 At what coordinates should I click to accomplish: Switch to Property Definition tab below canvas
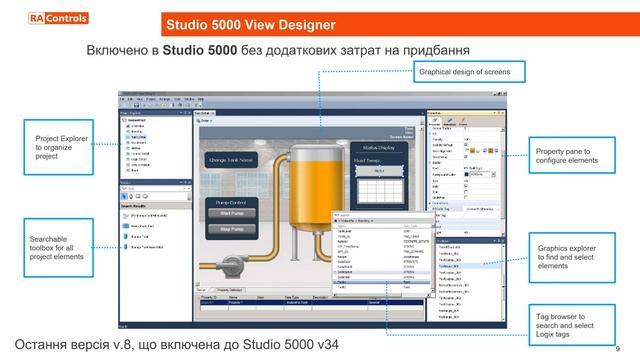(229, 290)
